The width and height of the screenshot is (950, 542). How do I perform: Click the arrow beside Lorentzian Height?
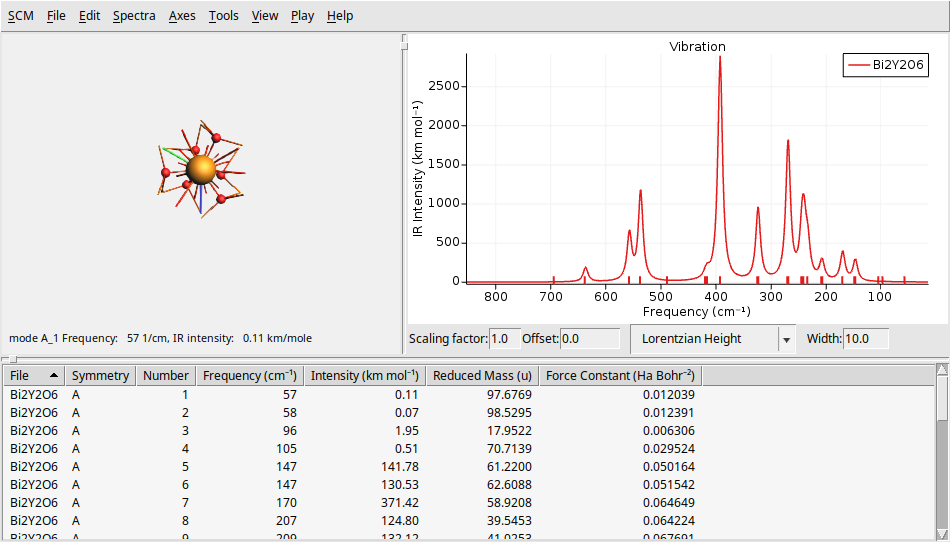786,340
